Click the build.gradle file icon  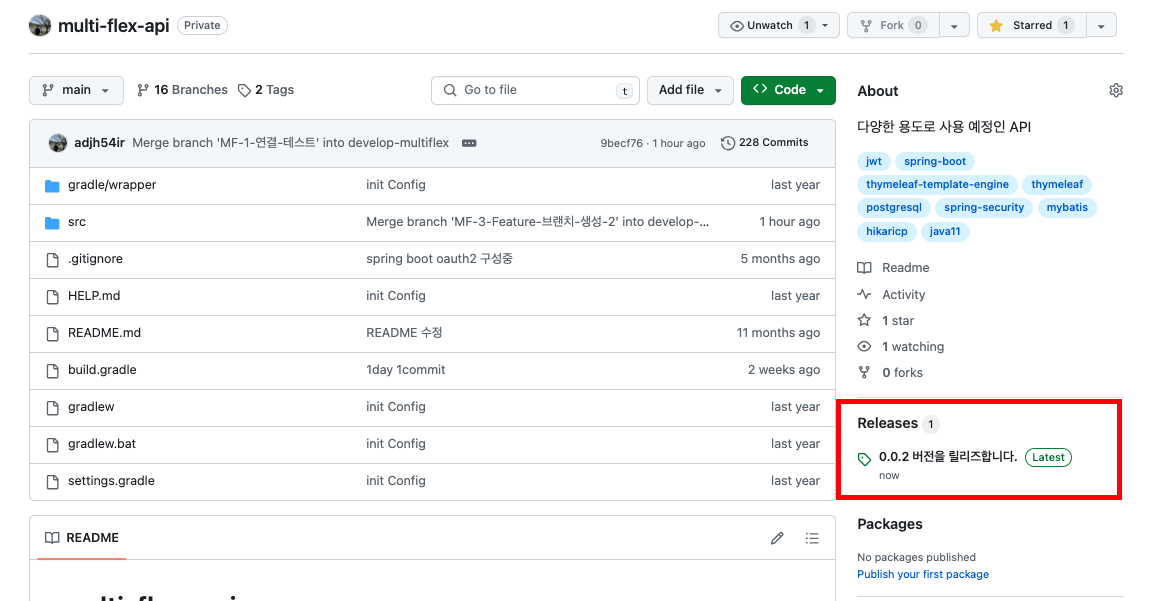point(52,371)
